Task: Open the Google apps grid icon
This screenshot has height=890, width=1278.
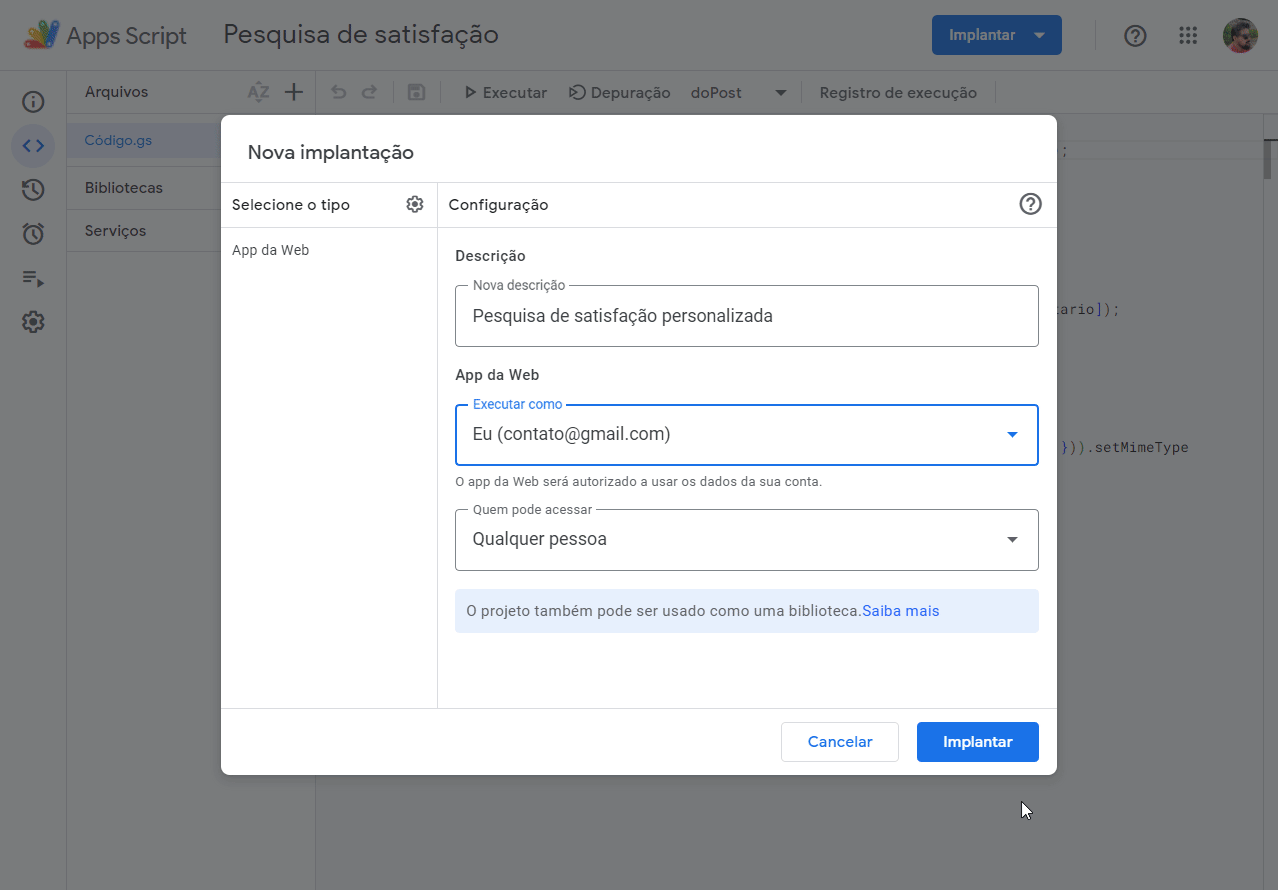Action: click(x=1188, y=36)
